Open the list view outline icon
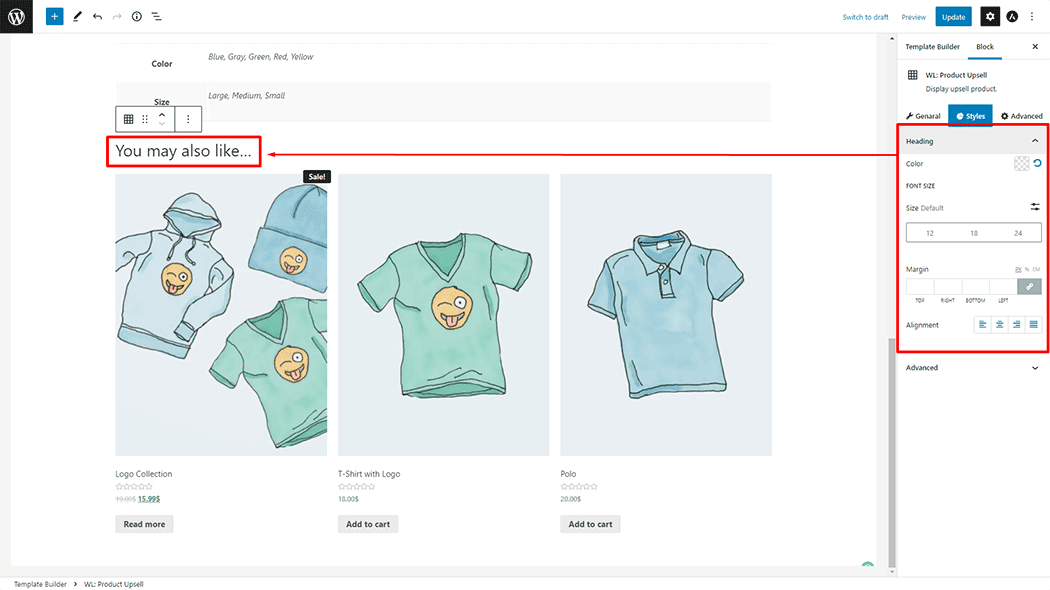This screenshot has width=1050, height=590. [157, 17]
